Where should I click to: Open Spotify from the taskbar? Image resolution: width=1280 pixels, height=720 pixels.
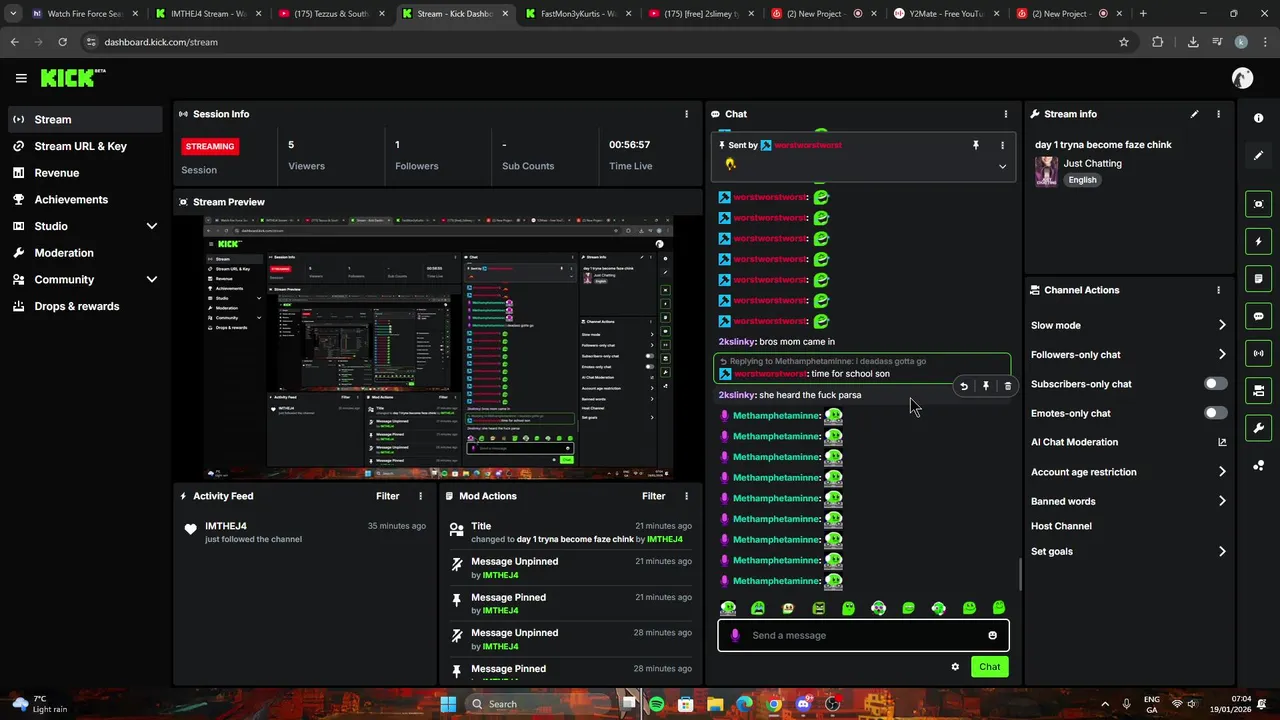click(x=656, y=704)
